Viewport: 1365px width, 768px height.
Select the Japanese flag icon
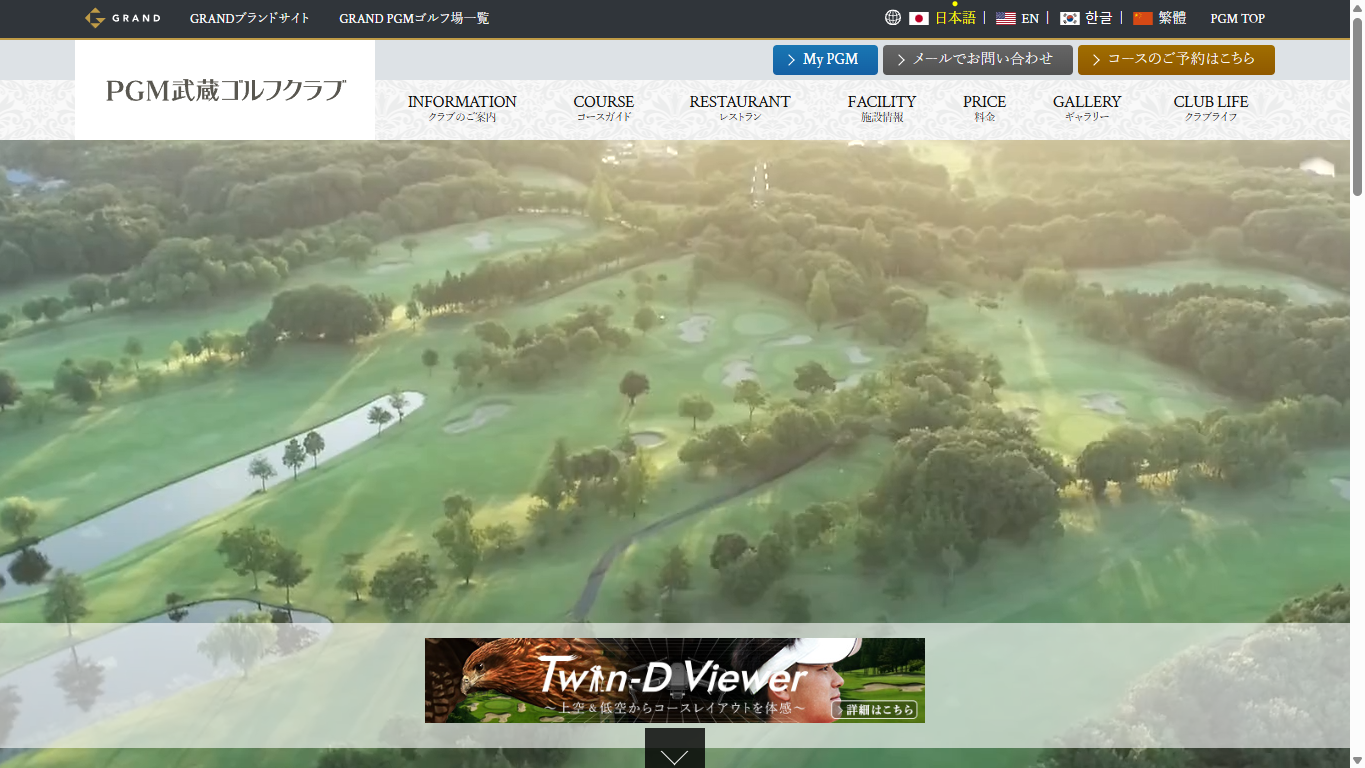(x=919, y=18)
